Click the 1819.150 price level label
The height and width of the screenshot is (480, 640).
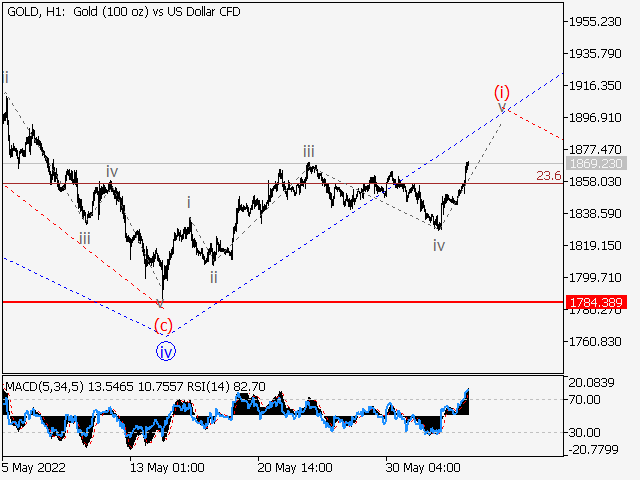point(595,246)
